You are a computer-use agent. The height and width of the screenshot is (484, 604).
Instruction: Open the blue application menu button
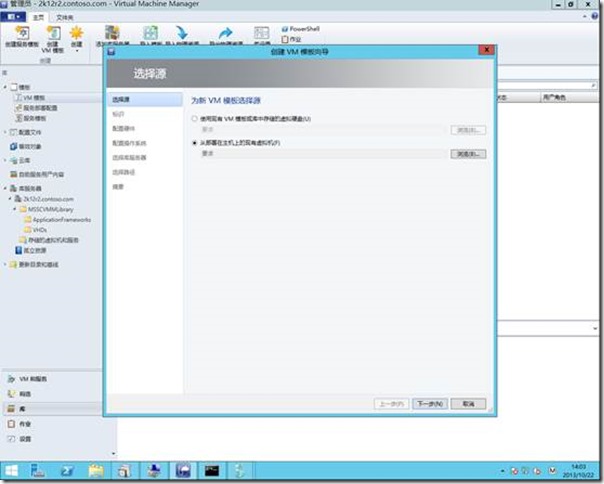coord(13,17)
